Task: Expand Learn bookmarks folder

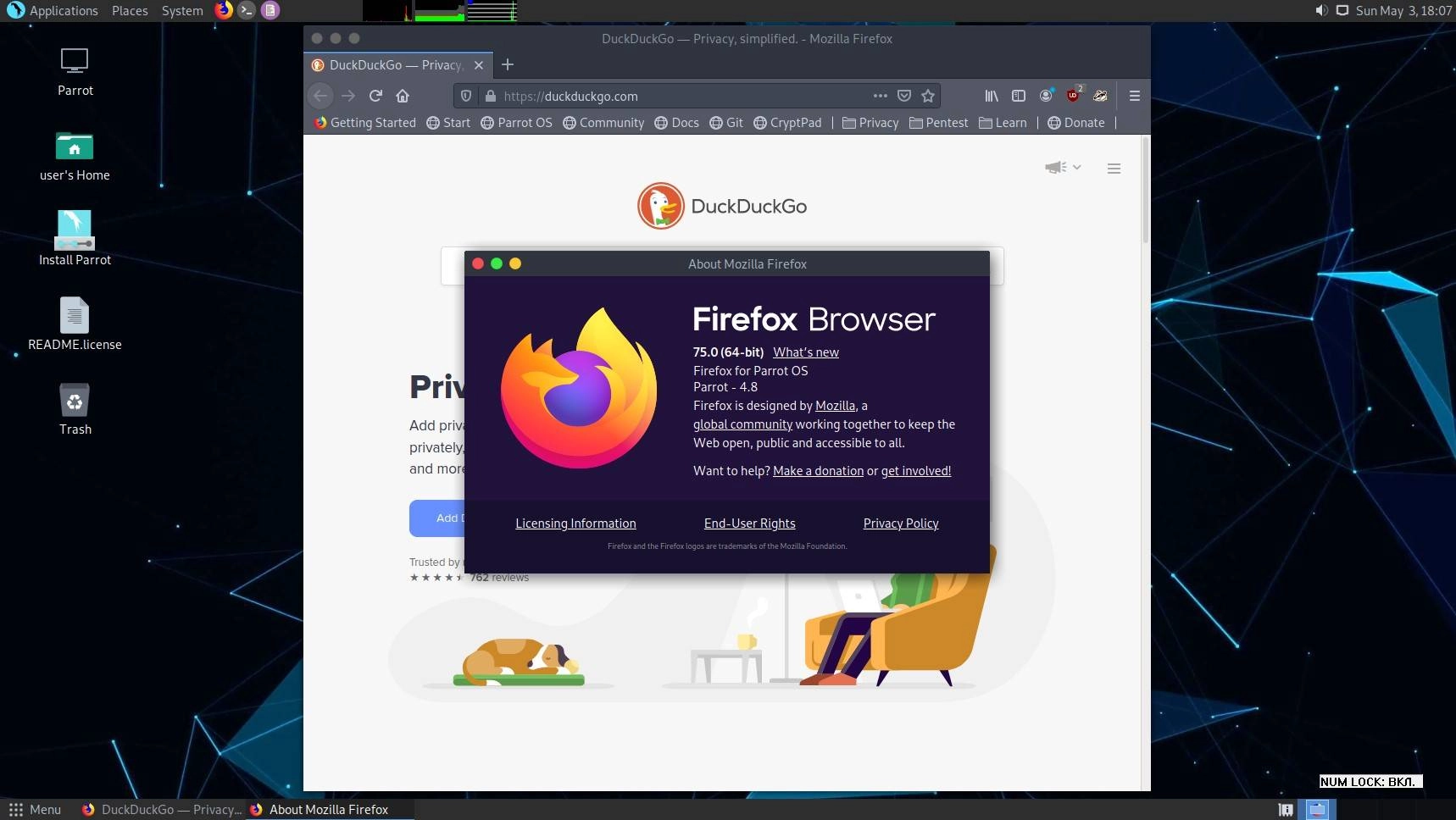Action: (x=1003, y=122)
